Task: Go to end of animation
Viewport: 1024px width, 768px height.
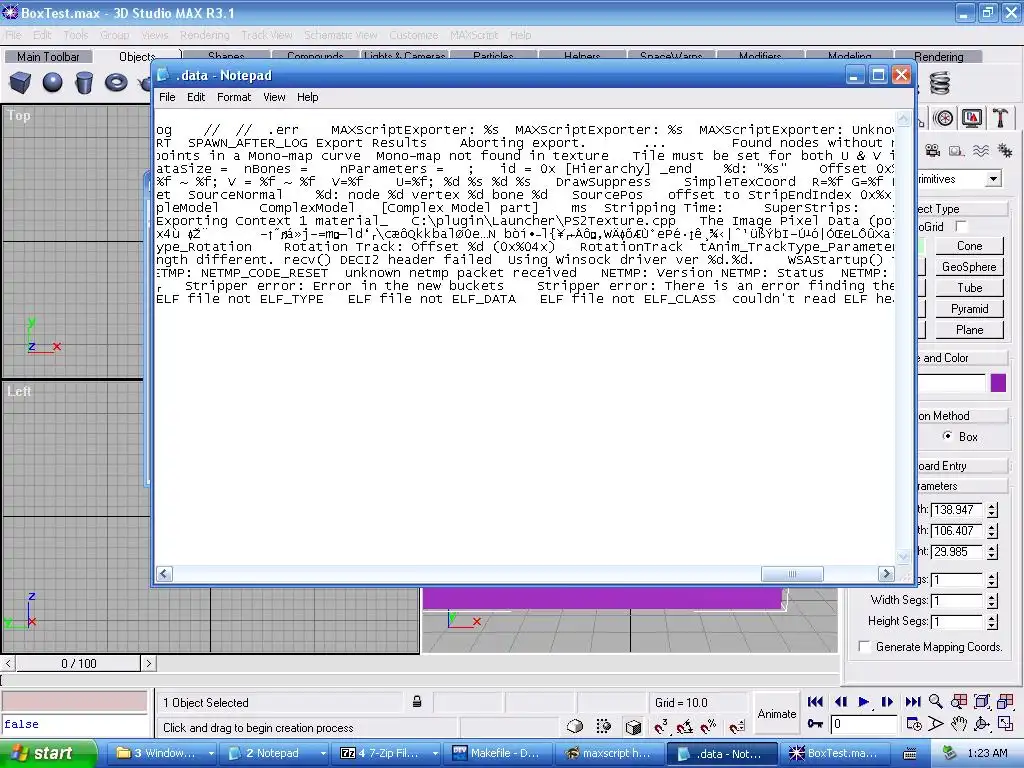Action: [x=912, y=702]
